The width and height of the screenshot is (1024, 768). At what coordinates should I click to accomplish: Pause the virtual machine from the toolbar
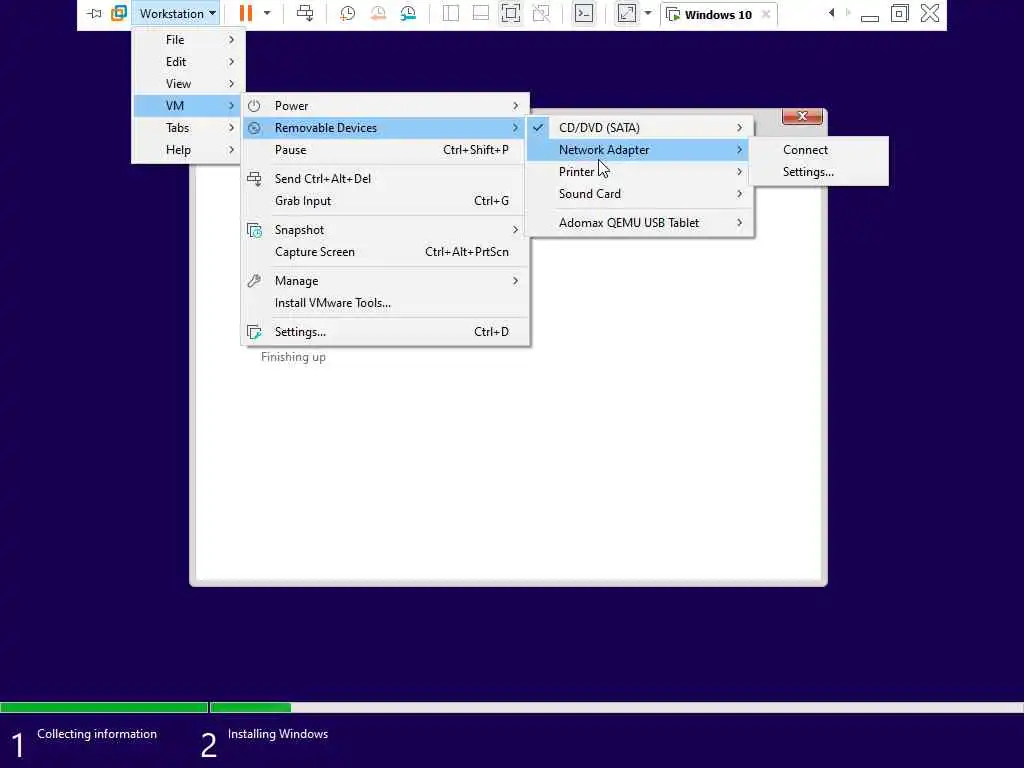(x=246, y=14)
